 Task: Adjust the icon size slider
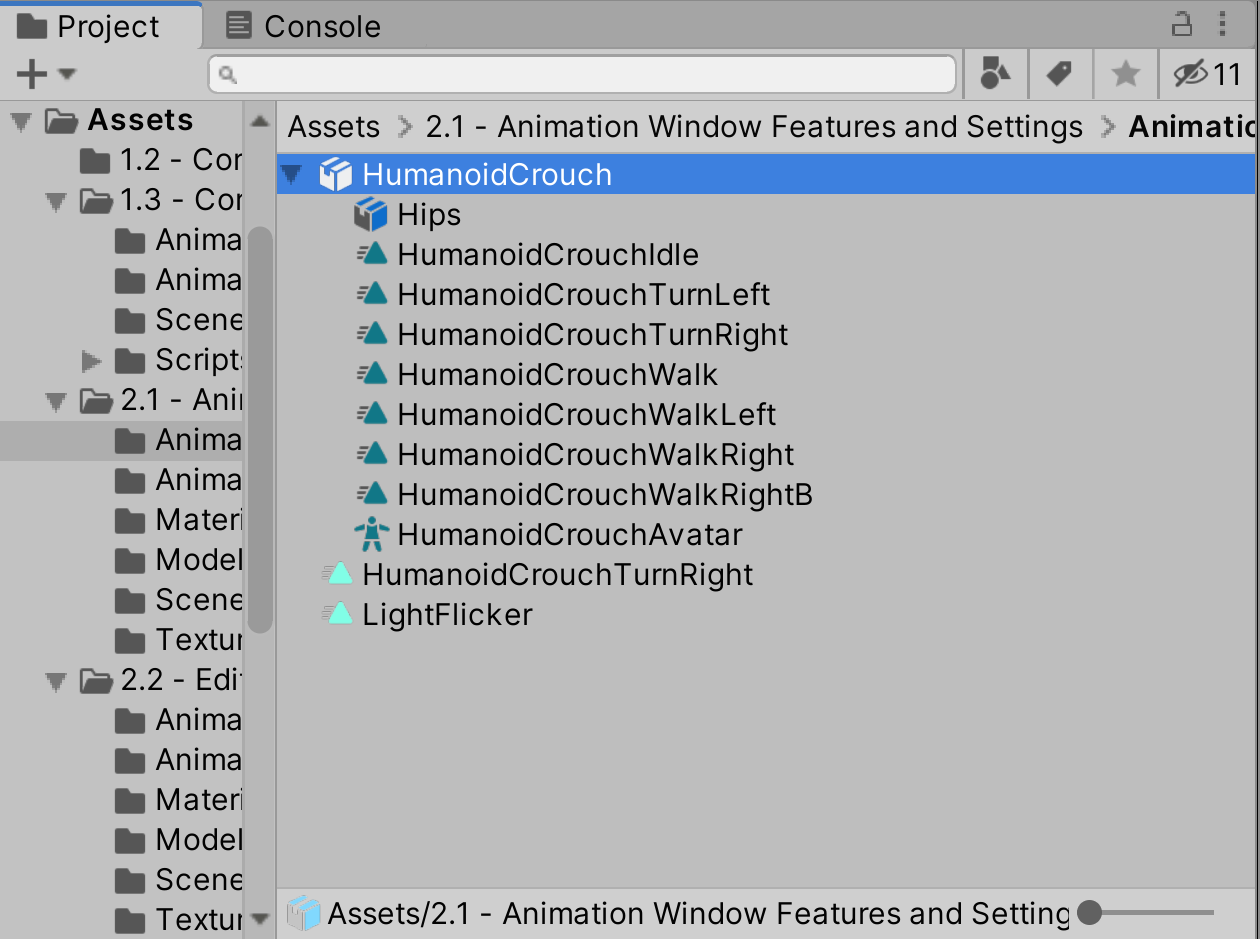pos(1090,912)
